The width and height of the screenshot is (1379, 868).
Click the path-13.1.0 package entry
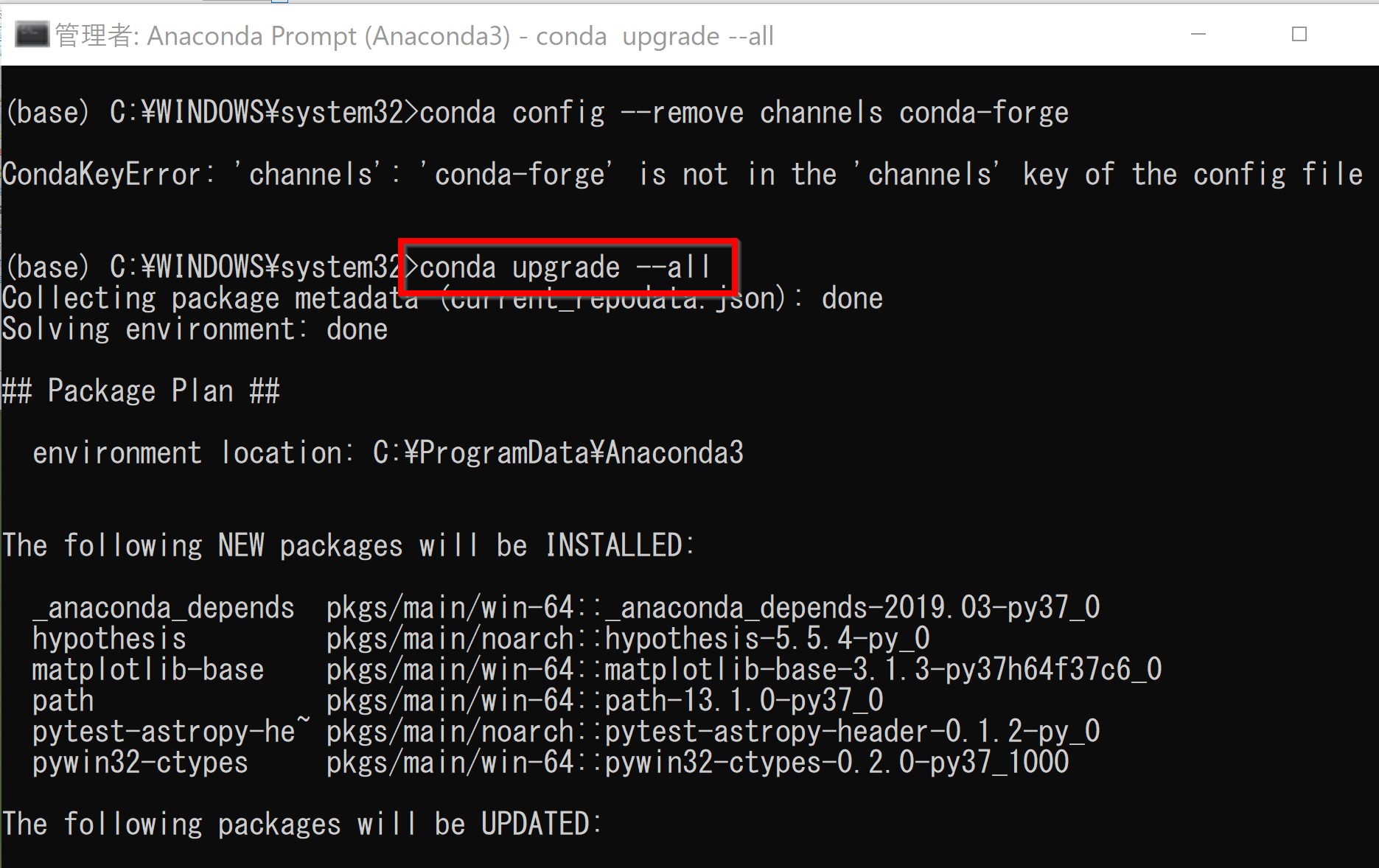[744, 701]
